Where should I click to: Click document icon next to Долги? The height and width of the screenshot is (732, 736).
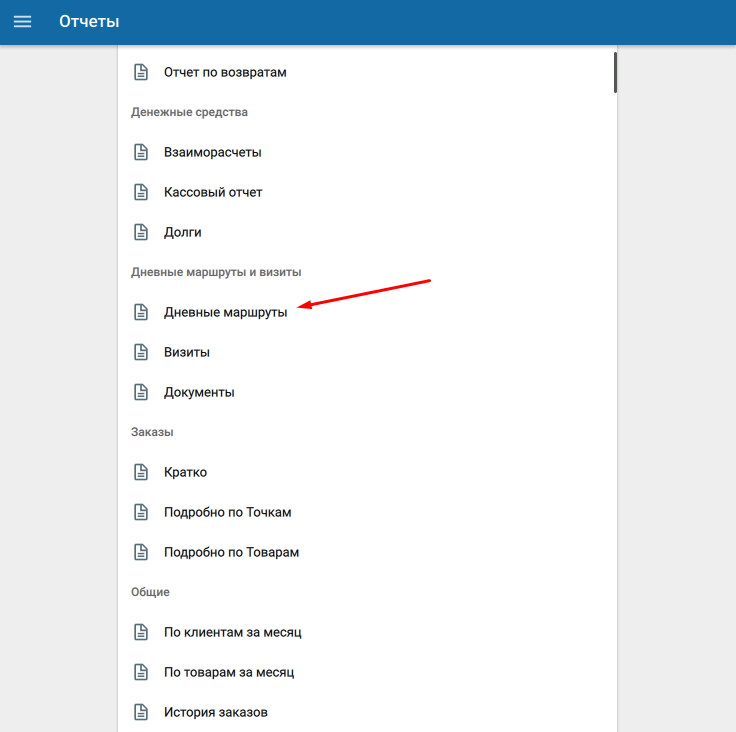pos(141,232)
